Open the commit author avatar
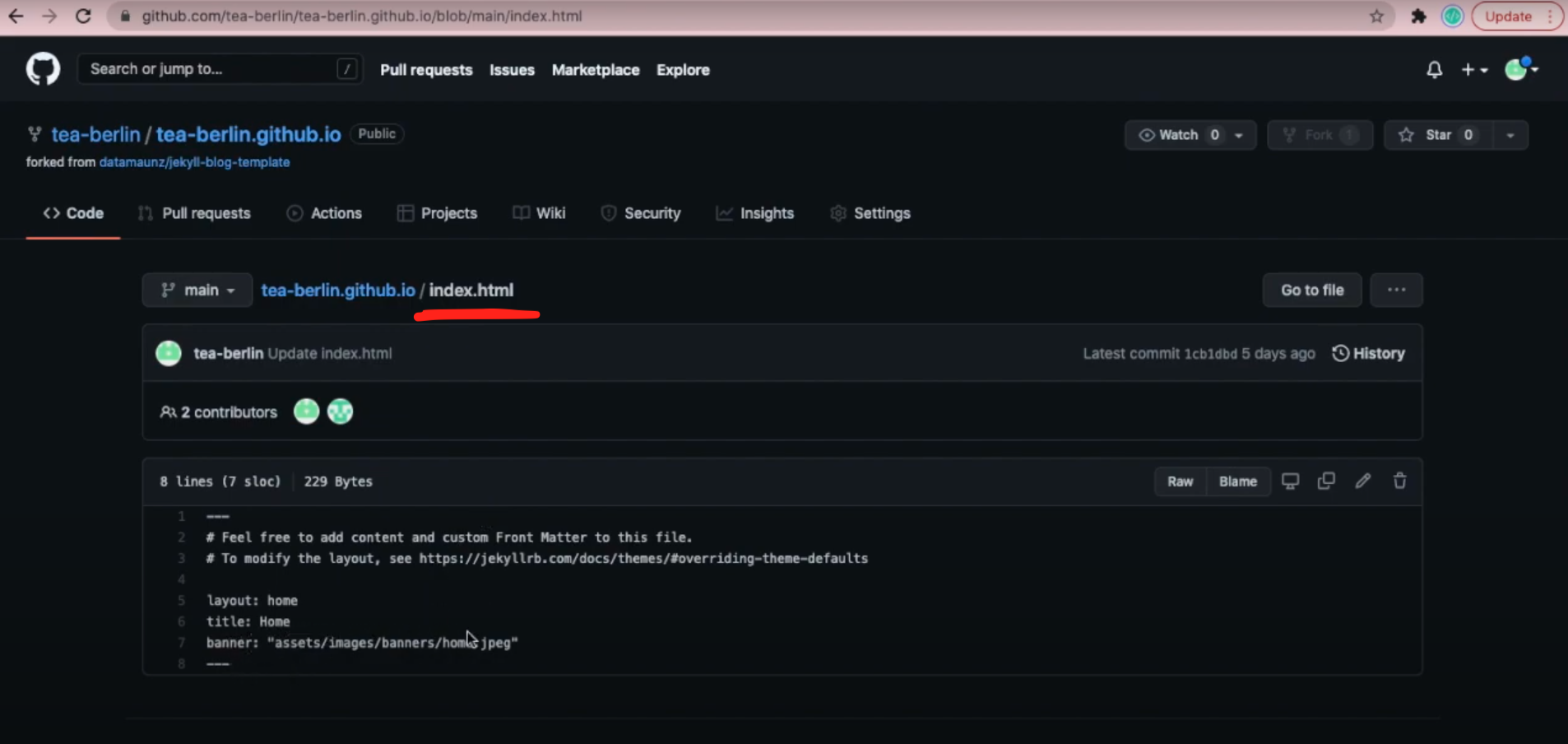This screenshot has width=1568, height=744. click(x=169, y=353)
